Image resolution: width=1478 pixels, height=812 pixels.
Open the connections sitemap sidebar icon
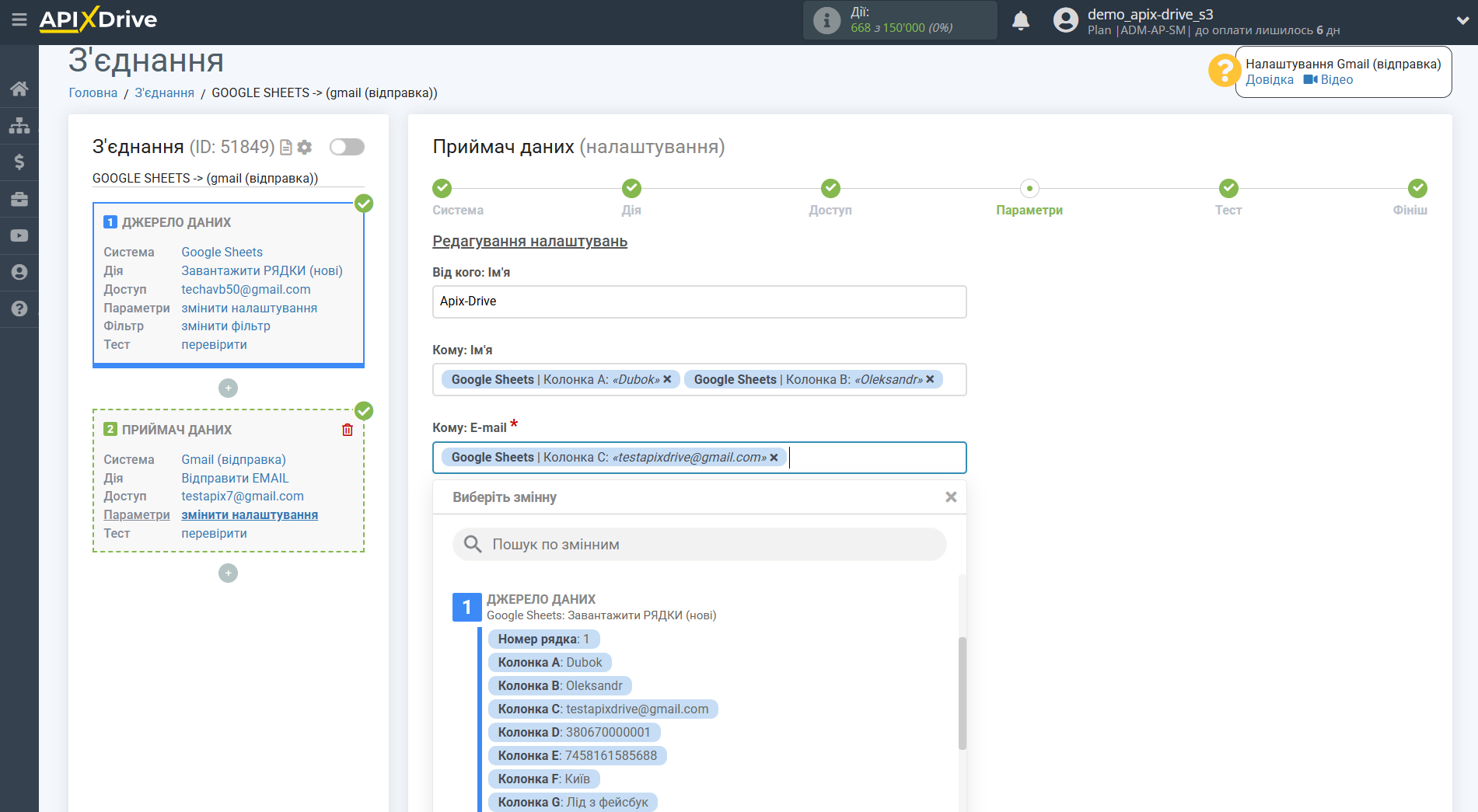(x=19, y=125)
